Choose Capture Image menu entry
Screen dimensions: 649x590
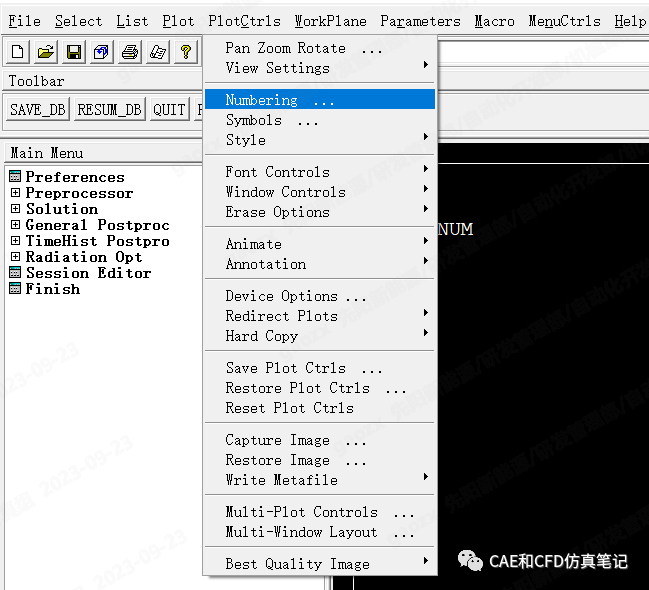(x=320, y=440)
